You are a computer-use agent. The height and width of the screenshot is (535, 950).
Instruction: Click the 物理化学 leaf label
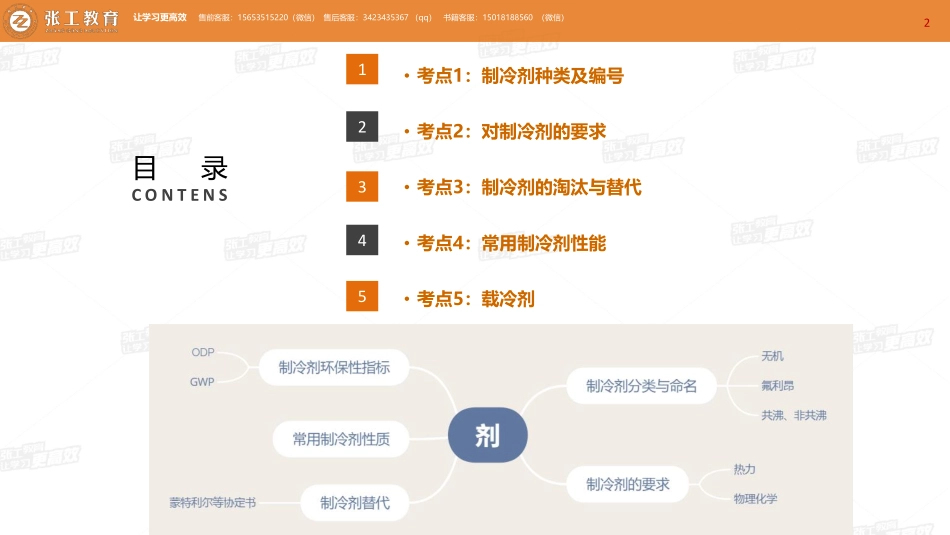[756, 499]
